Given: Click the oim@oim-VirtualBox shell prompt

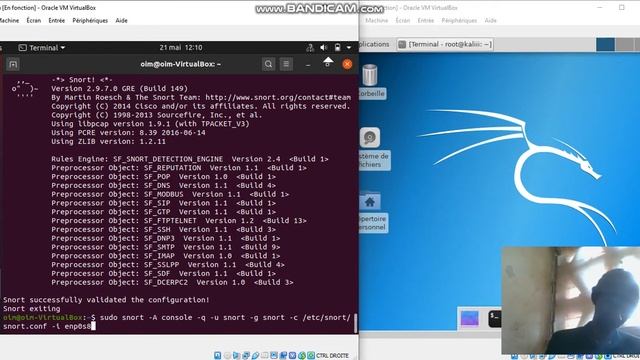Looking at the screenshot, I should (x=49, y=318).
